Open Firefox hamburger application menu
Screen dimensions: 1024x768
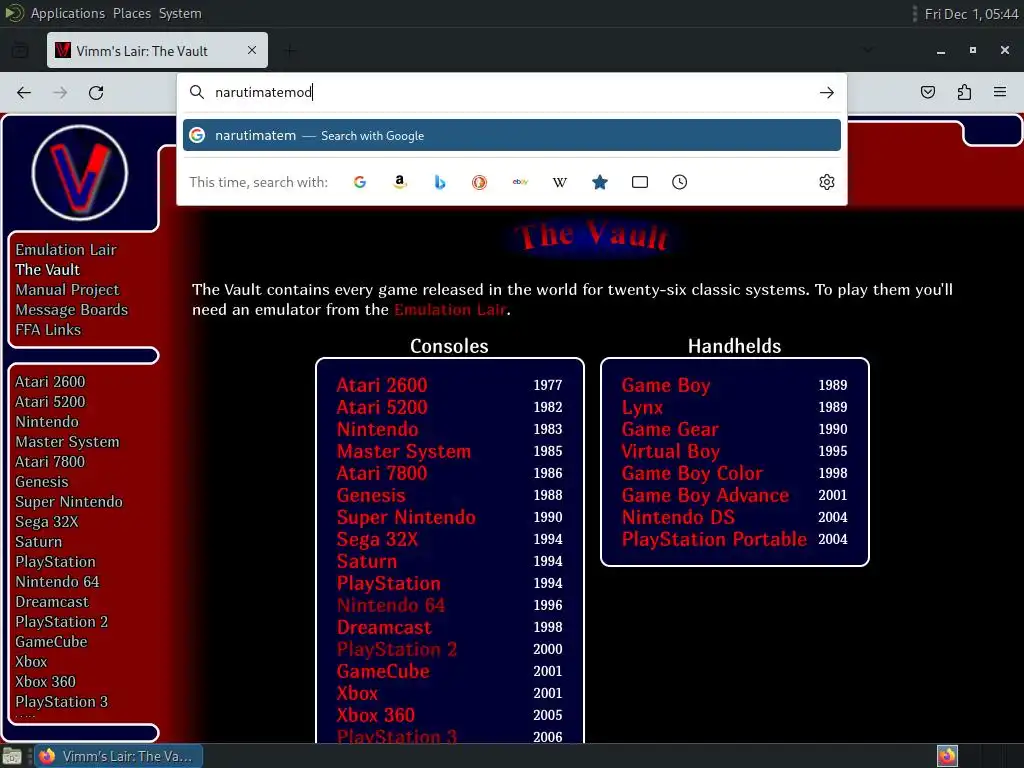coord(1000,92)
